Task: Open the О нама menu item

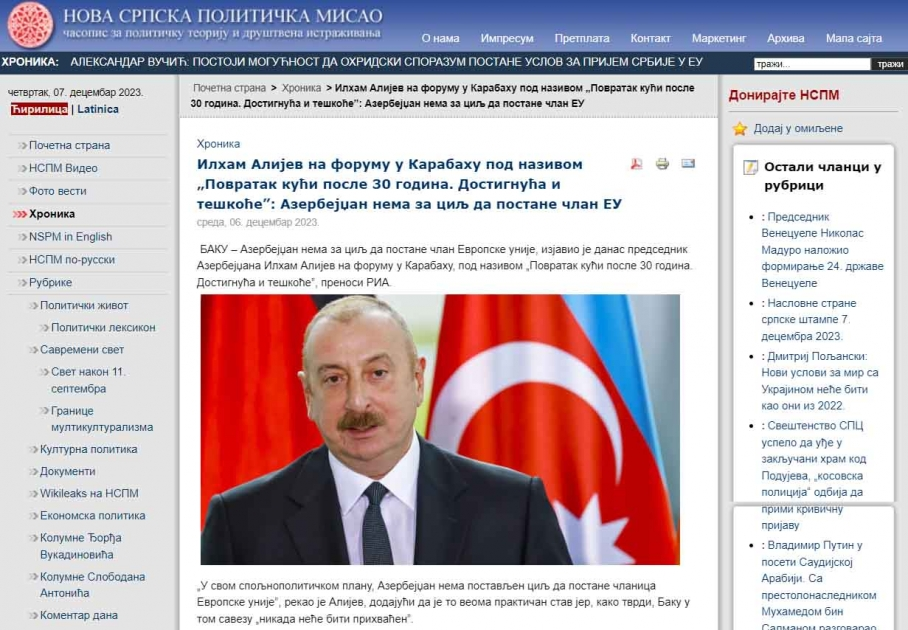Action: [x=440, y=38]
